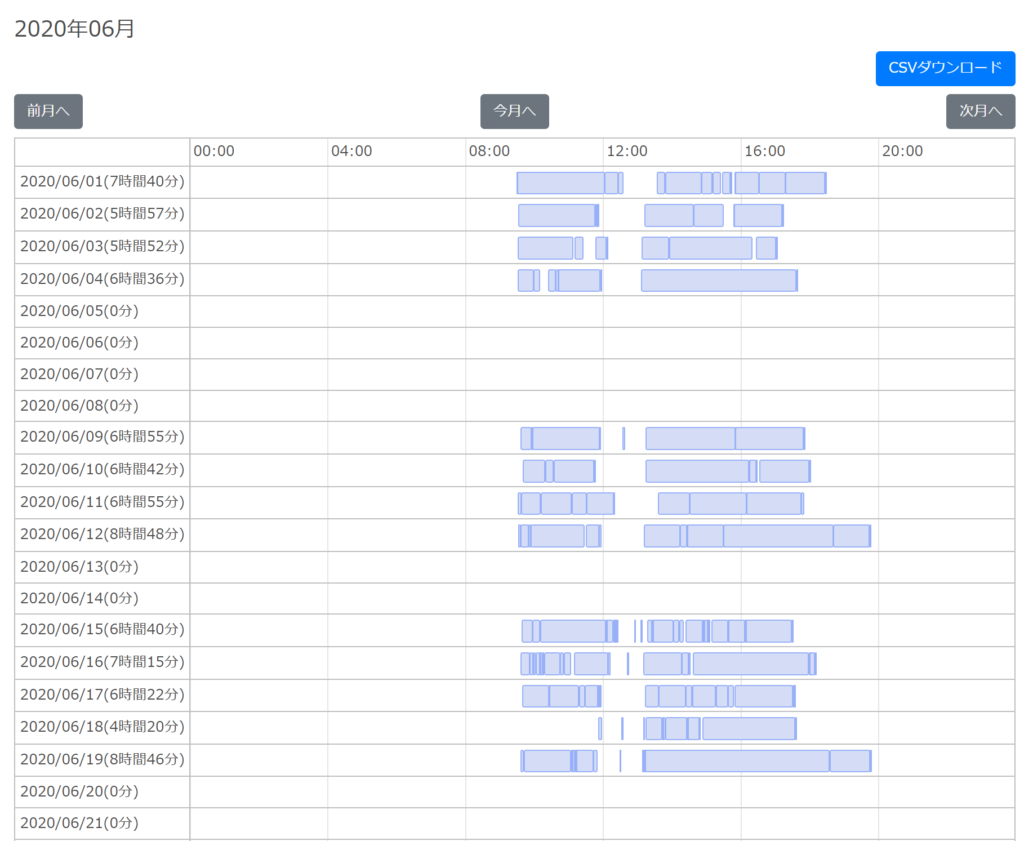Select the 2020/06/12(8時間48分) row label
The image size is (1024, 841).
tap(103, 535)
